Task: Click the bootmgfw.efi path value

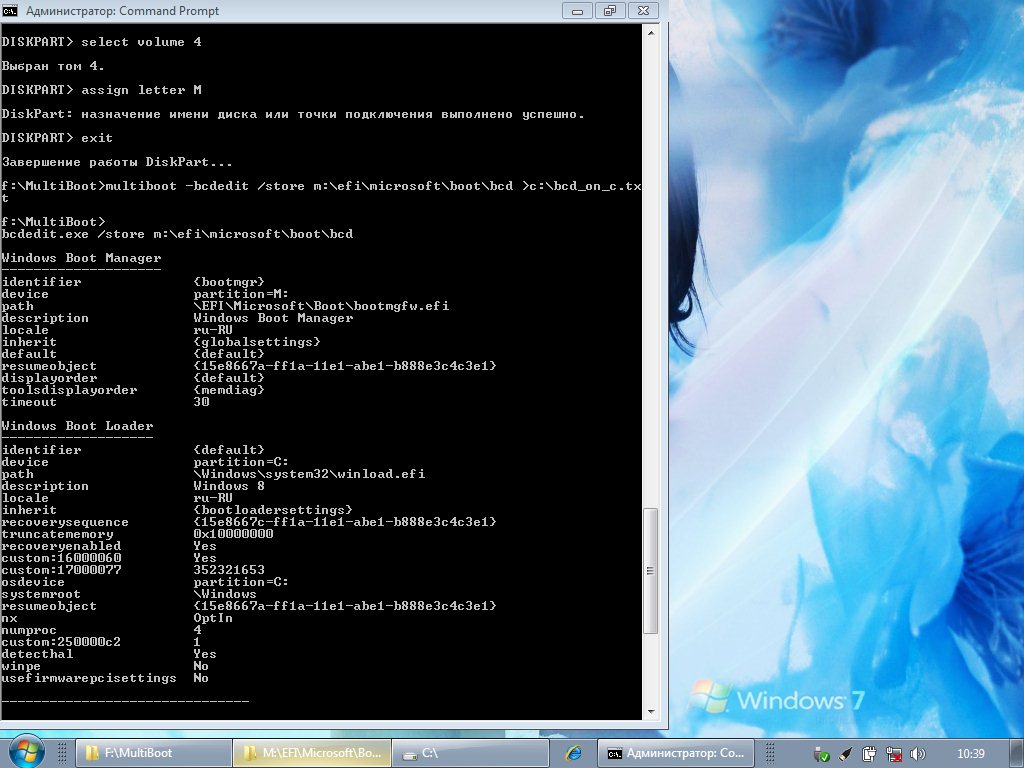Action: pos(321,306)
